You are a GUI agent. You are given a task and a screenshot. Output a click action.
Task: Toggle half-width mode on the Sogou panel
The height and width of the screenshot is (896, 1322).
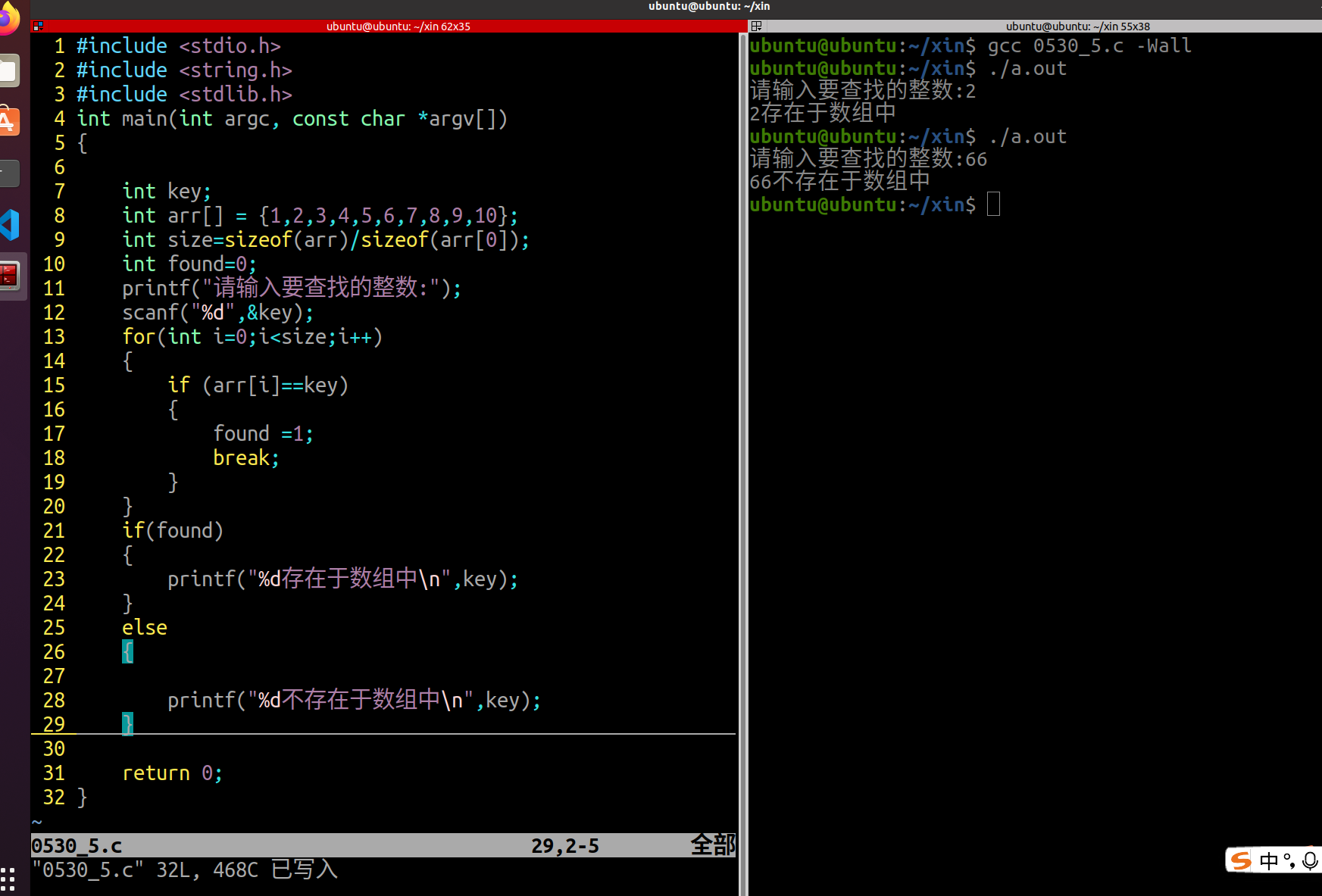tap(1287, 857)
